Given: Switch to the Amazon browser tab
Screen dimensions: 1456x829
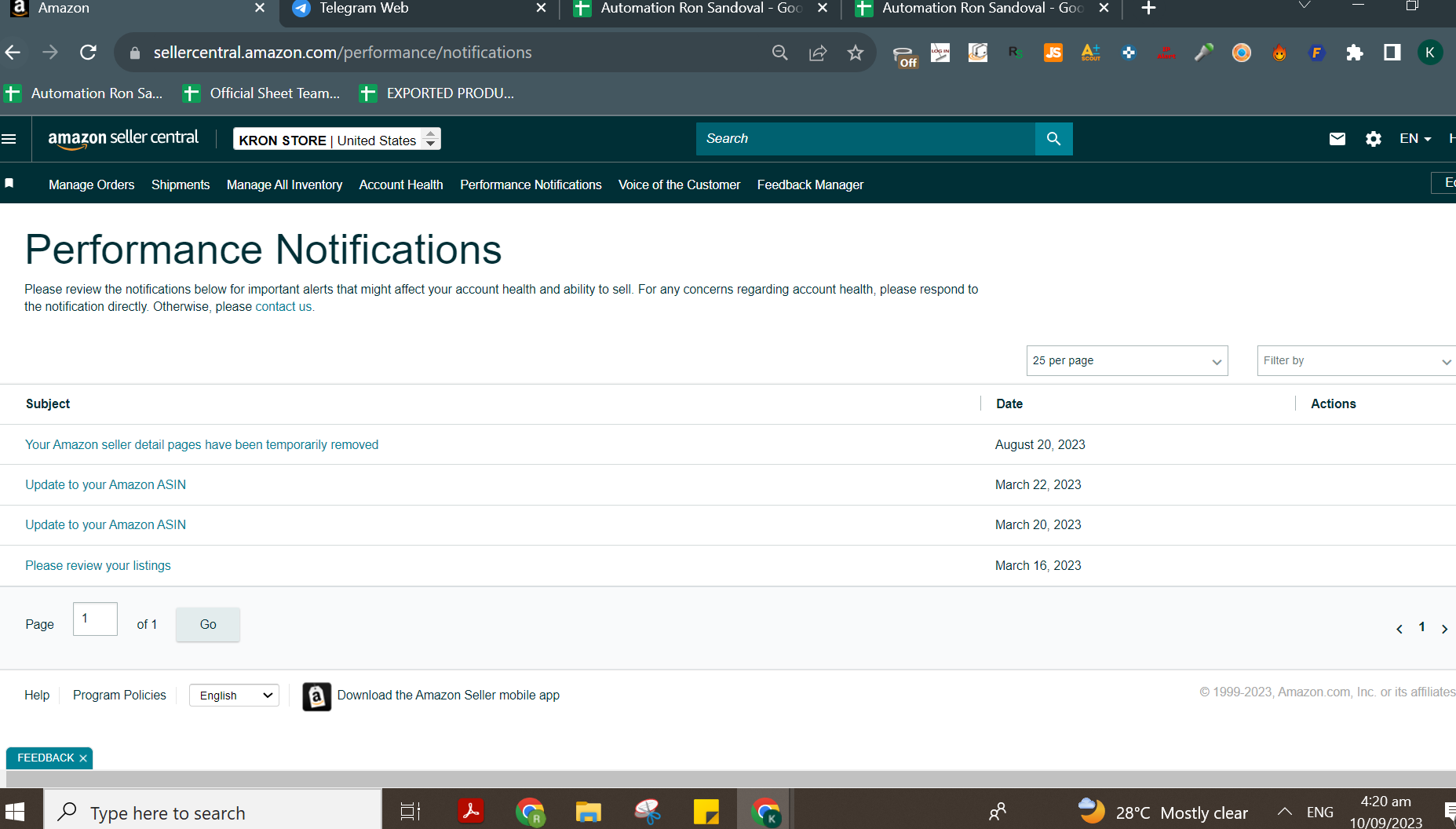Looking at the screenshot, I should 137,8.
